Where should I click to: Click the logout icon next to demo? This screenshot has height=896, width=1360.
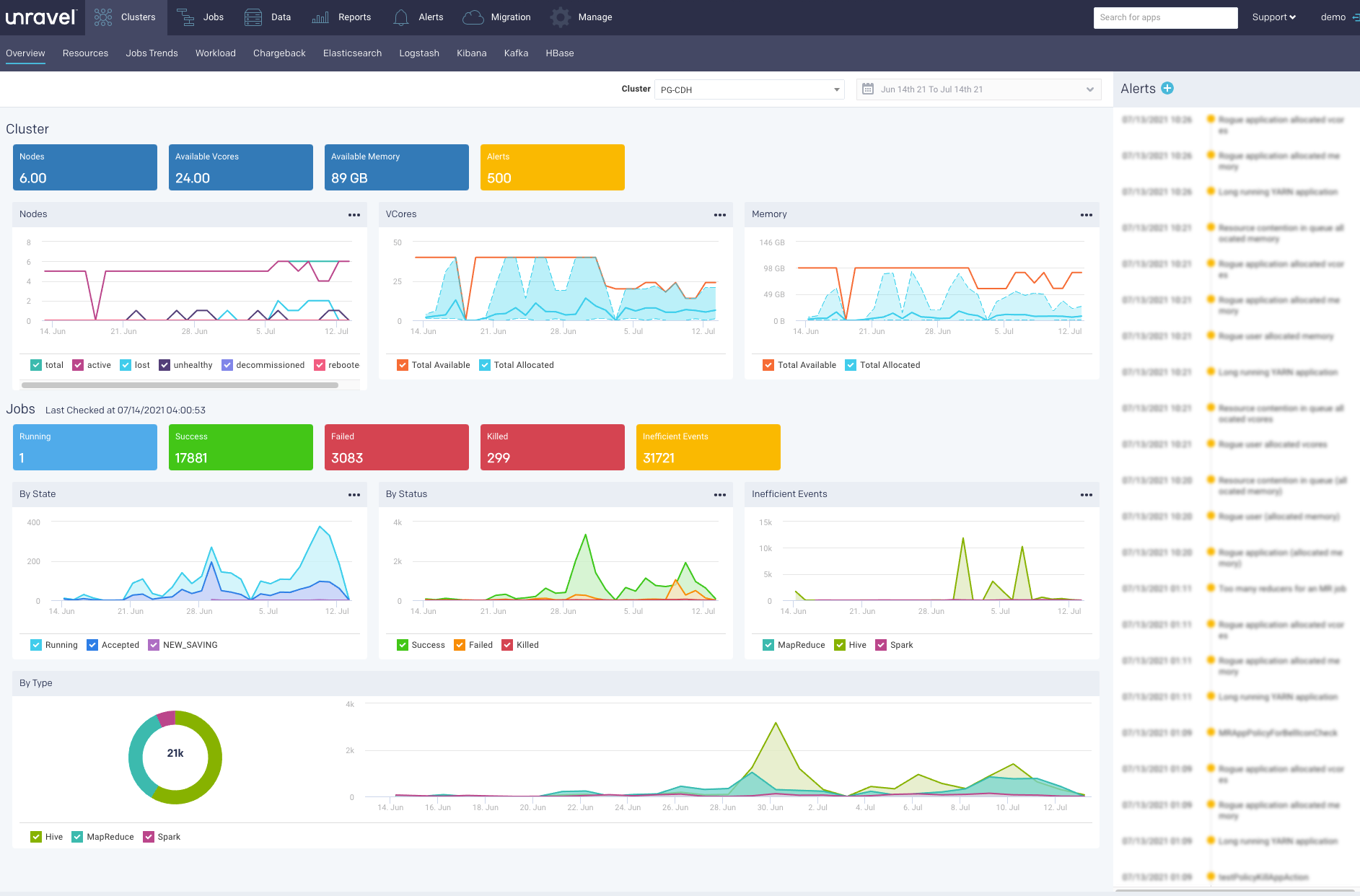pos(1355,17)
